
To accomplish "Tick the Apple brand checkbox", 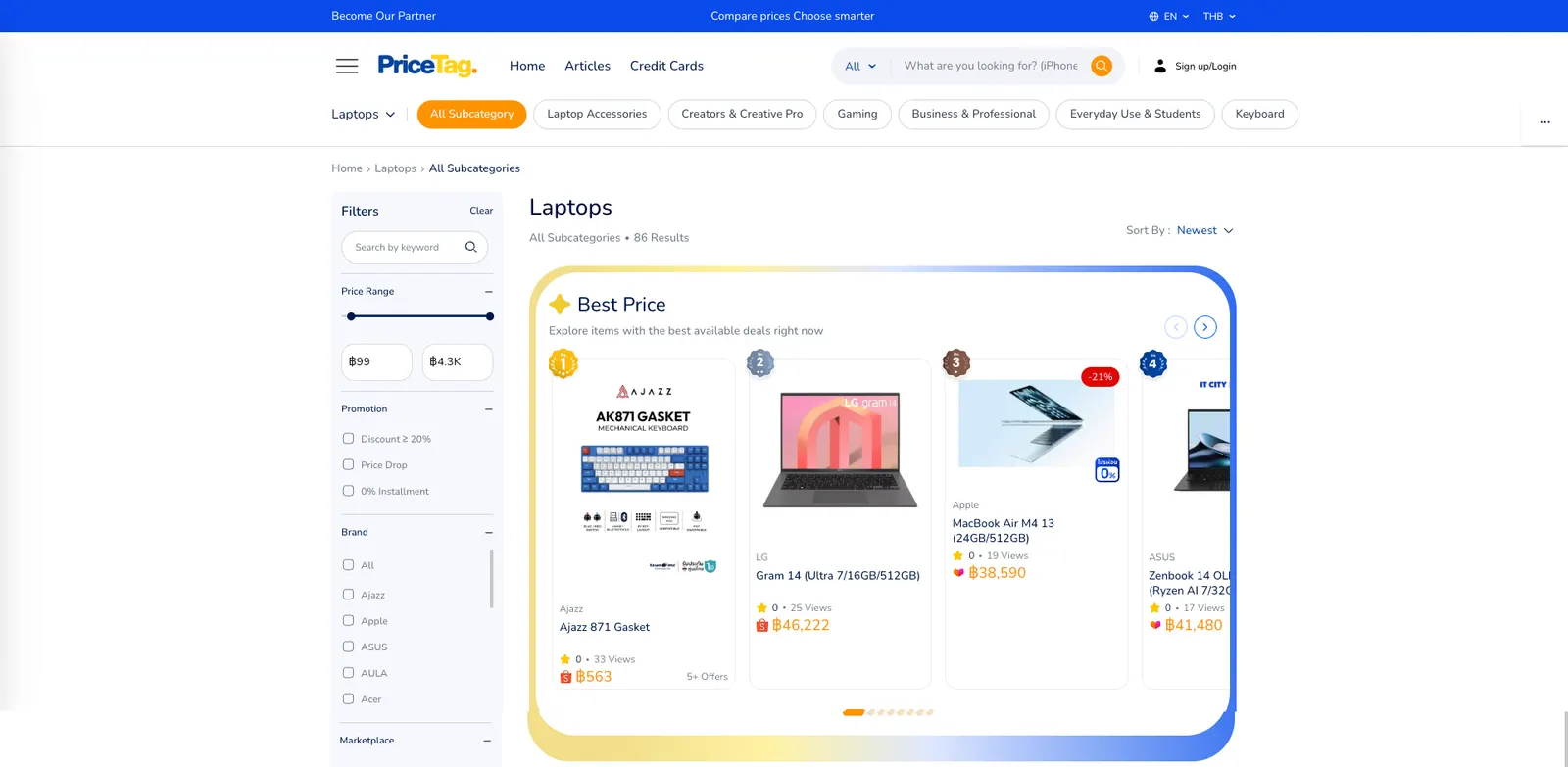I will tap(348, 620).
